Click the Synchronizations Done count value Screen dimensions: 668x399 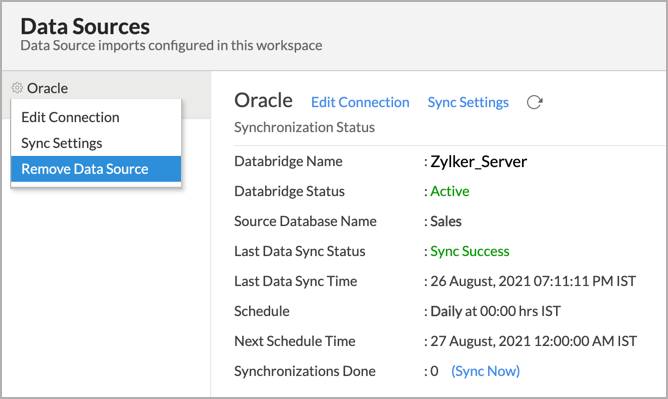pos(434,371)
